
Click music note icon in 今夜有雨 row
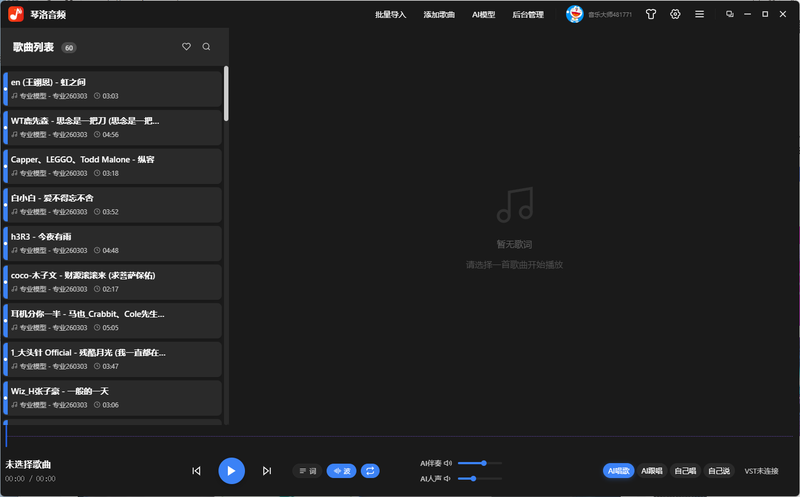14,251
